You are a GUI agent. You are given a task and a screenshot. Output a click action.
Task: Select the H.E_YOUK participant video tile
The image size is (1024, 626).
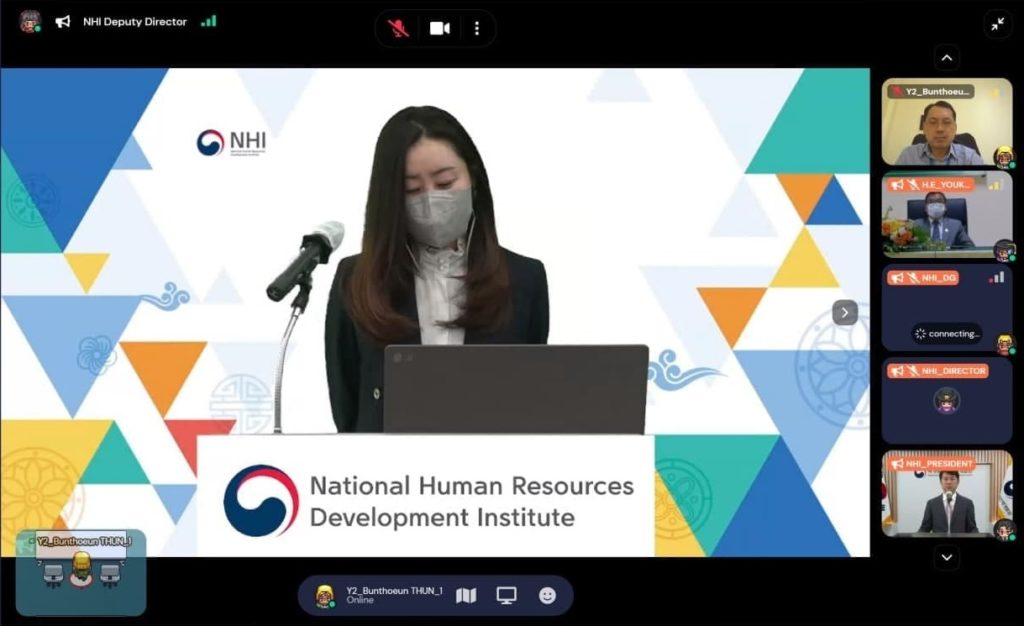click(946, 215)
